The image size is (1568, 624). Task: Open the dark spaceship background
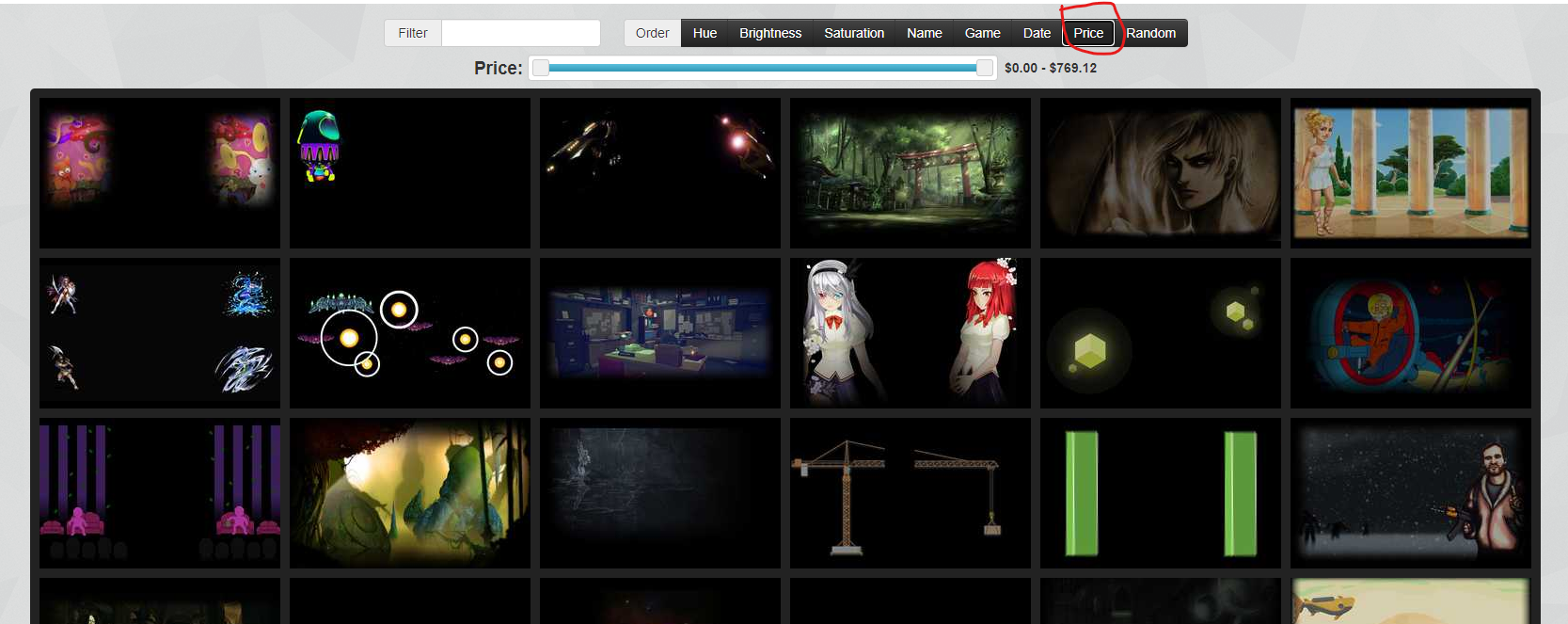(x=660, y=173)
